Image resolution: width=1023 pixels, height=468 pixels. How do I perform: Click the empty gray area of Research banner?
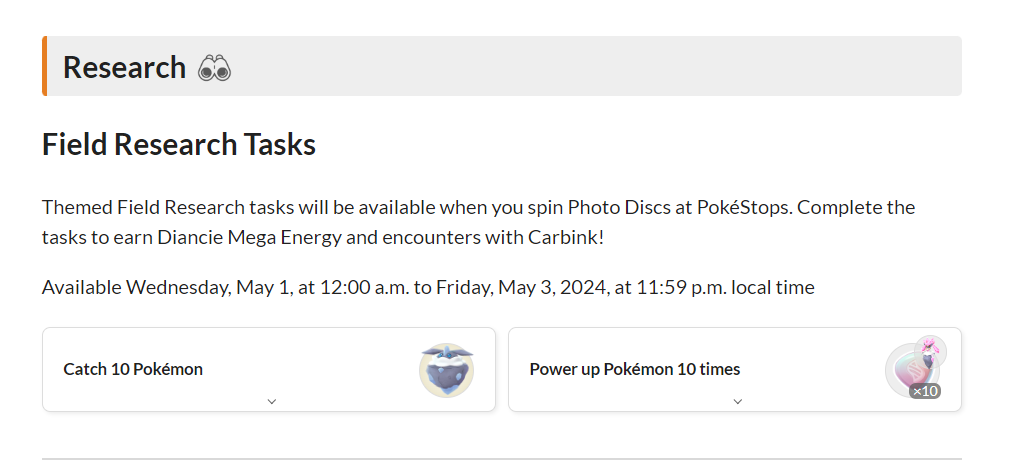(x=587, y=66)
